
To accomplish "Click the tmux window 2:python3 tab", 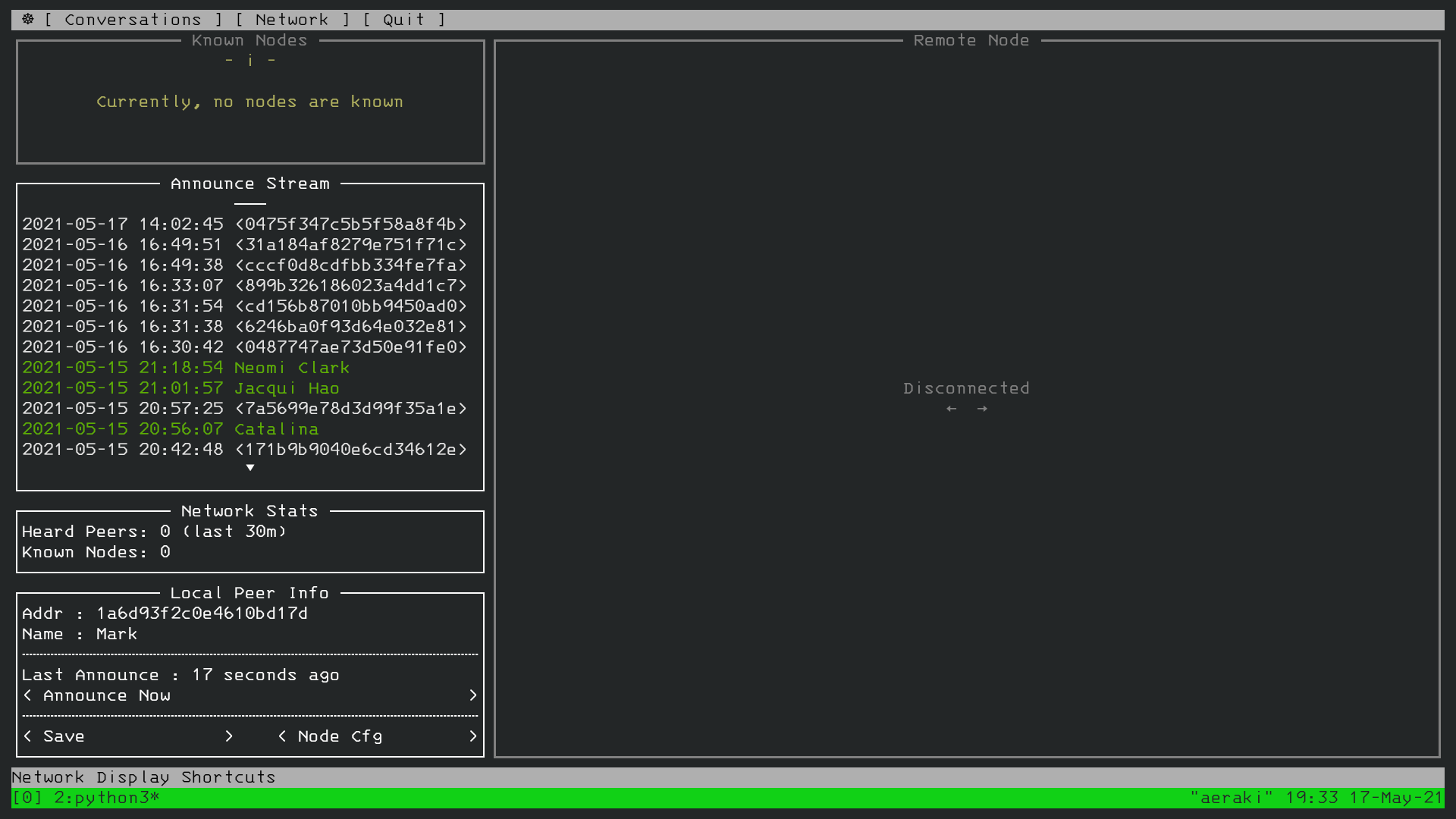I will (106, 798).
